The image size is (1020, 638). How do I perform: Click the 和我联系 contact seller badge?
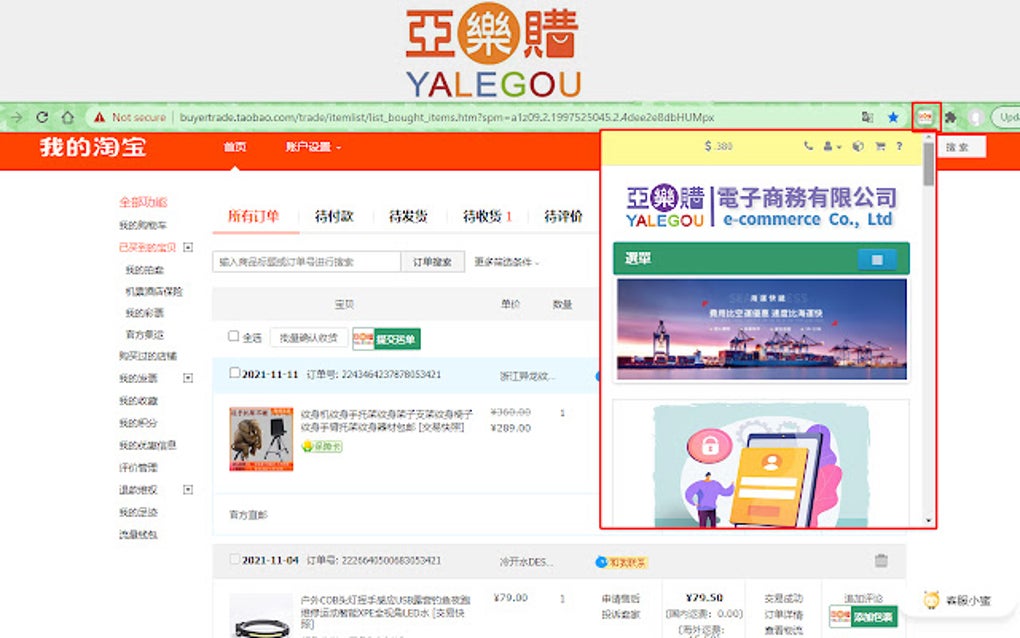click(621, 562)
